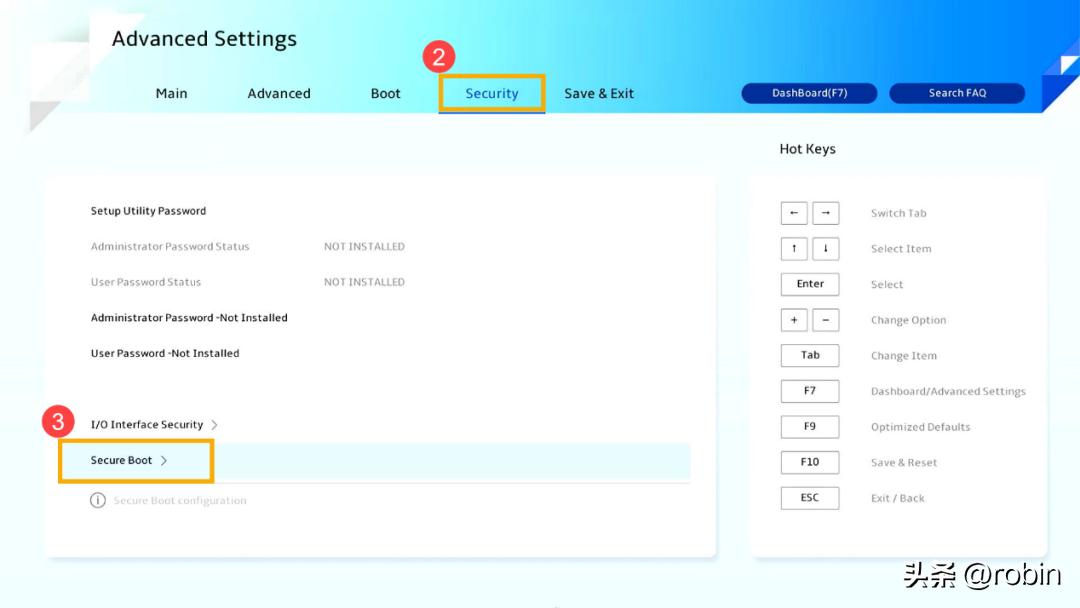Switch to the Security tab
The width and height of the screenshot is (1080, 608).
491,93
